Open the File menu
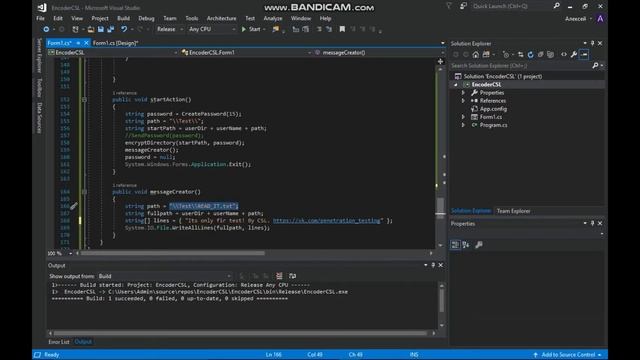Image resolution: width=640 pixels, height=360 pixels. 40,18
